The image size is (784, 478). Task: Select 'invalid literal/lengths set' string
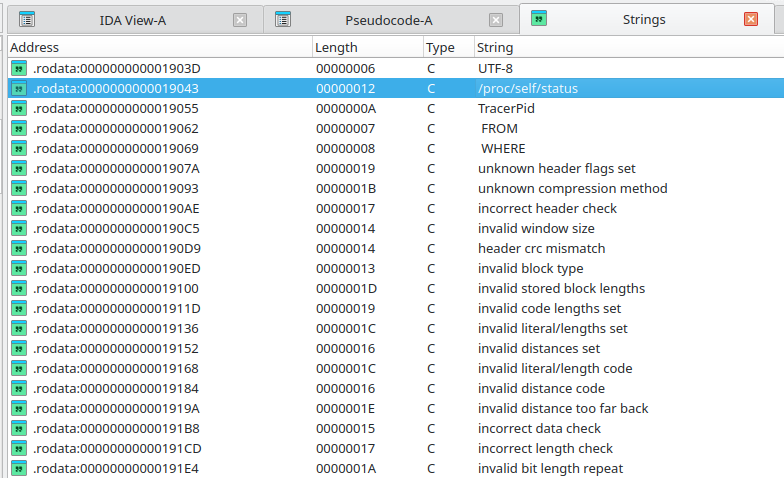pos(552,328)
